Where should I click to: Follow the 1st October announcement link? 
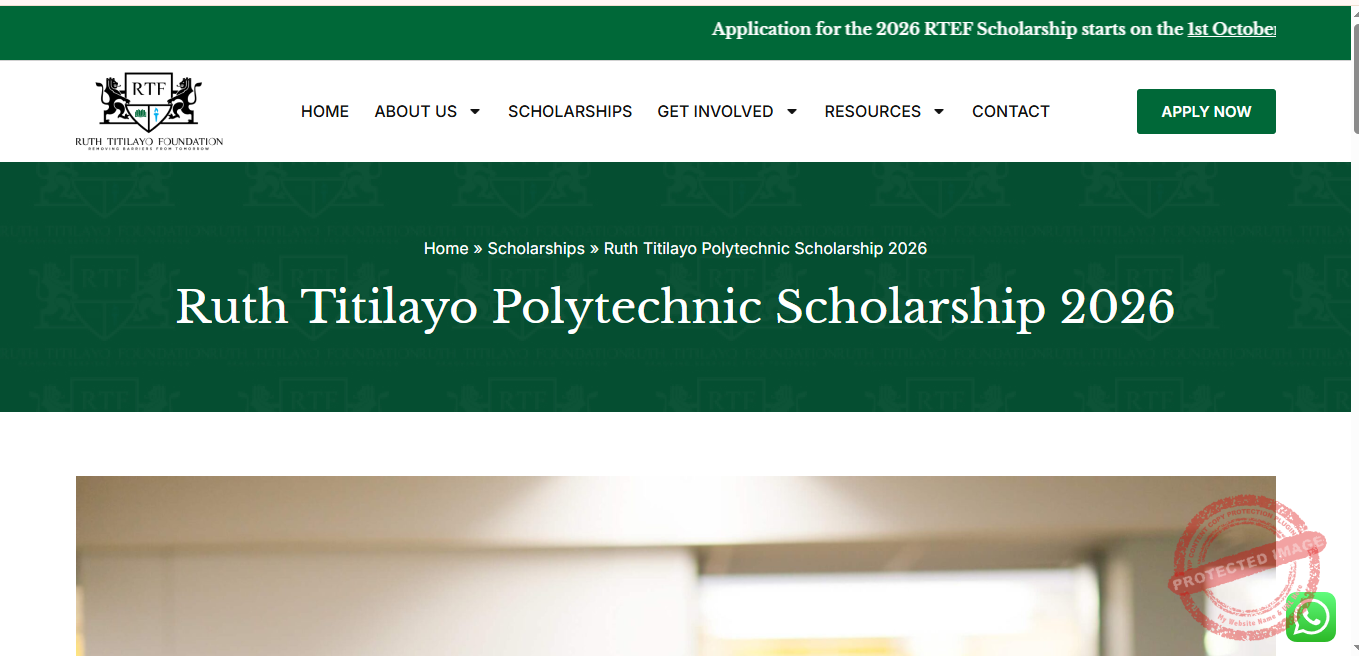1231,29
